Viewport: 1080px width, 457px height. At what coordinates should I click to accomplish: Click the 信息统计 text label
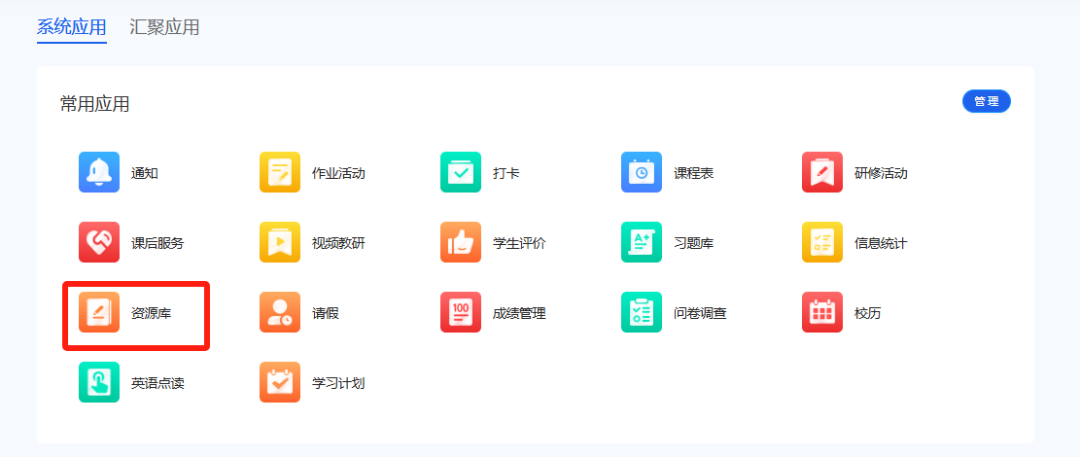(x=881, y=243)
